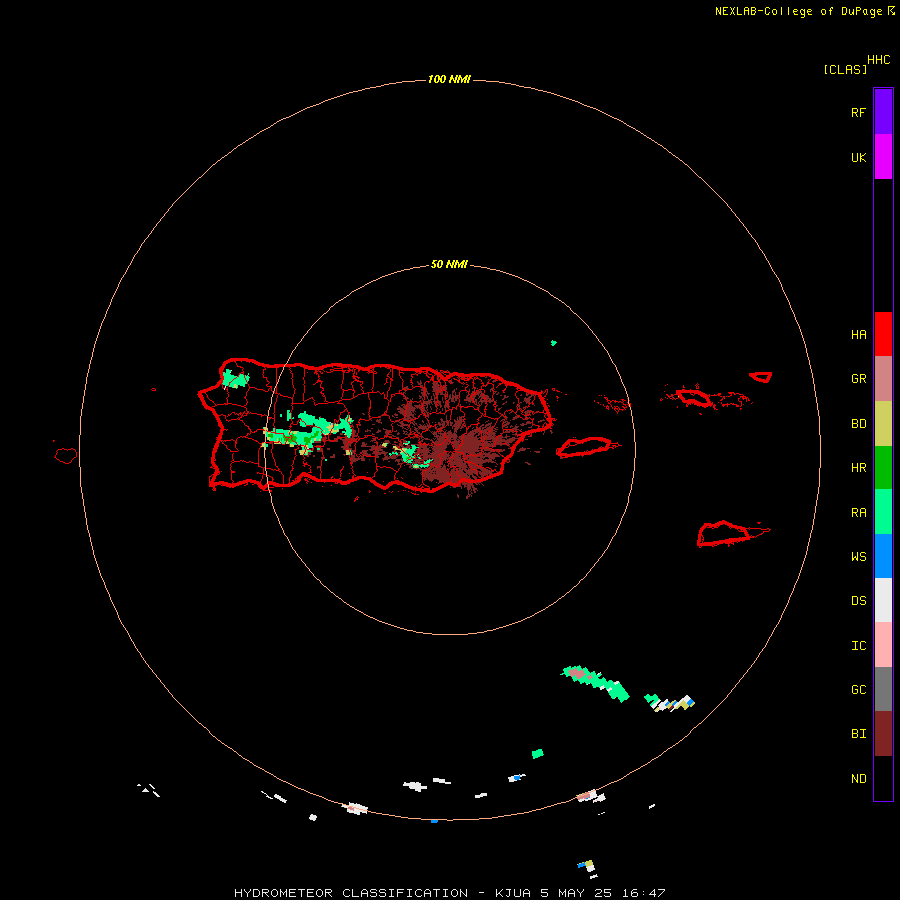Click the NEXLAB-College of DuPage text
Image resolution: width=900 pixels, height=900 pixels.
tap(798, 11)
